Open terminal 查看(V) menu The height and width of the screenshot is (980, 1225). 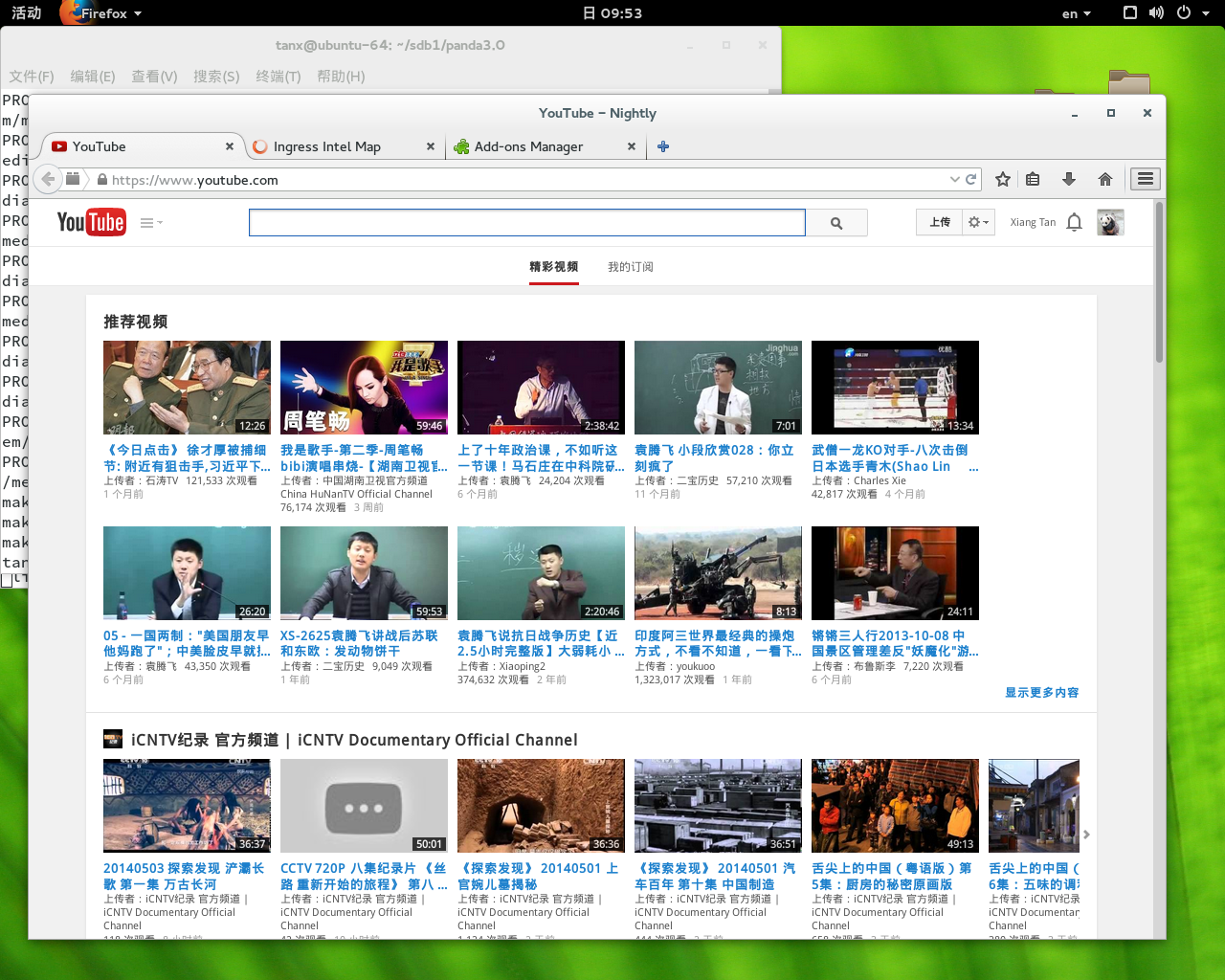(154, 77)
